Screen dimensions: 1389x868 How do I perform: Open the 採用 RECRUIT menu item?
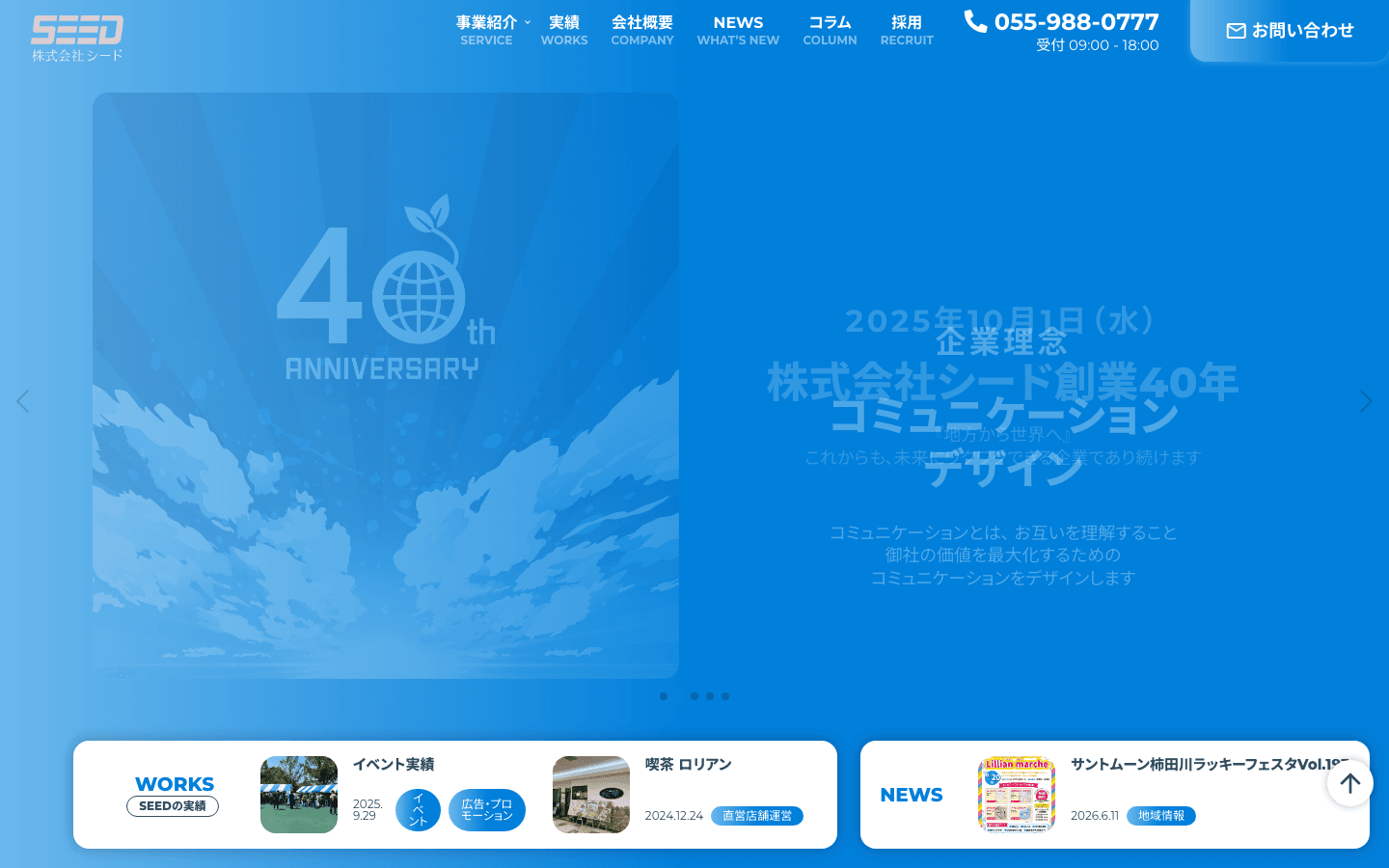[907, 30]
